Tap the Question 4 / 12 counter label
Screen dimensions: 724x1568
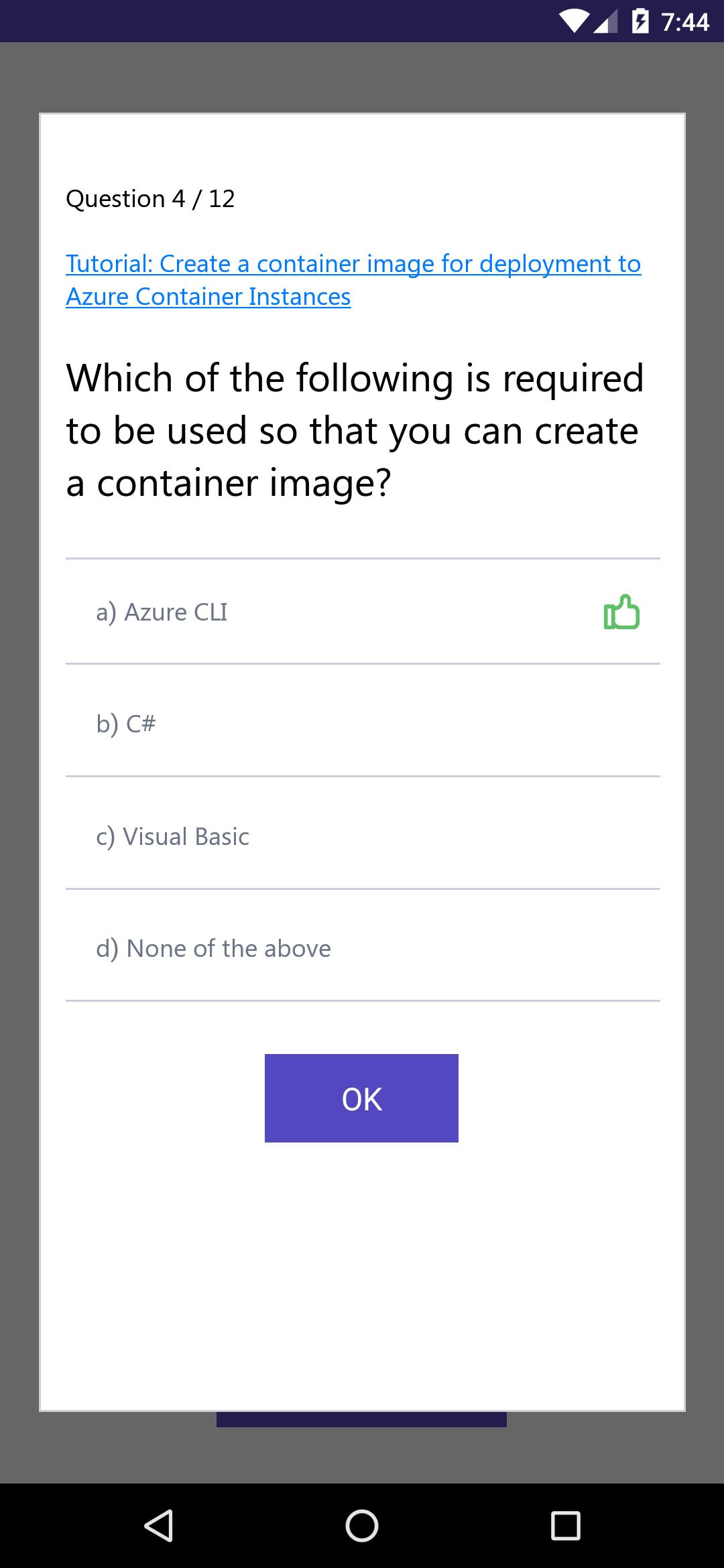click(x=150, y=198)
